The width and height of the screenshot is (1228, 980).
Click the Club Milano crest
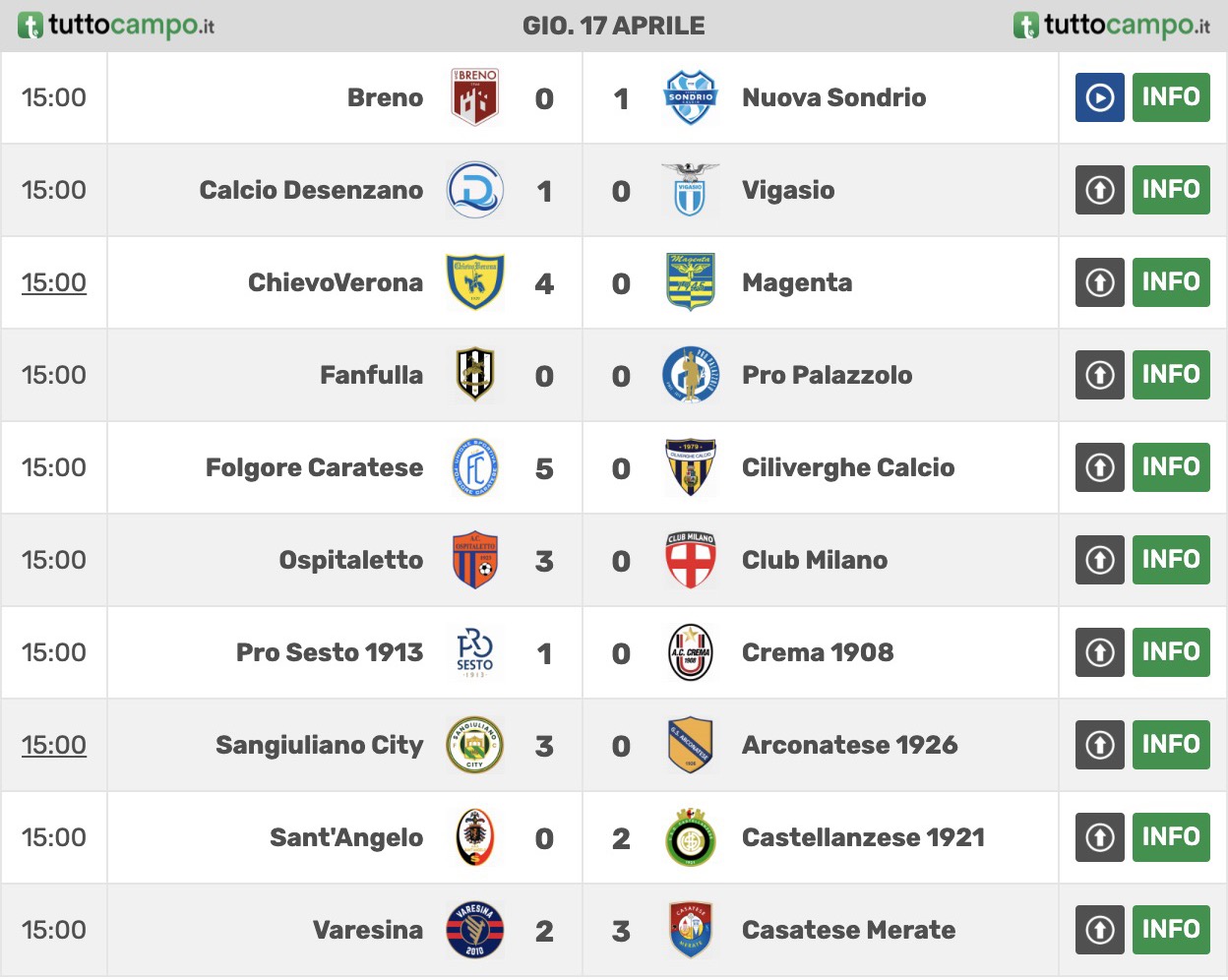pos(690,560)
